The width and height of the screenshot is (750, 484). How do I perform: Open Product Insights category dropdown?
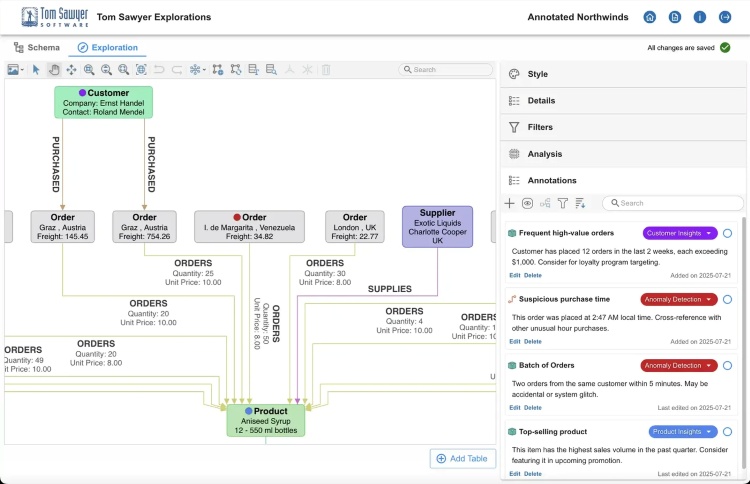(683, 432)
